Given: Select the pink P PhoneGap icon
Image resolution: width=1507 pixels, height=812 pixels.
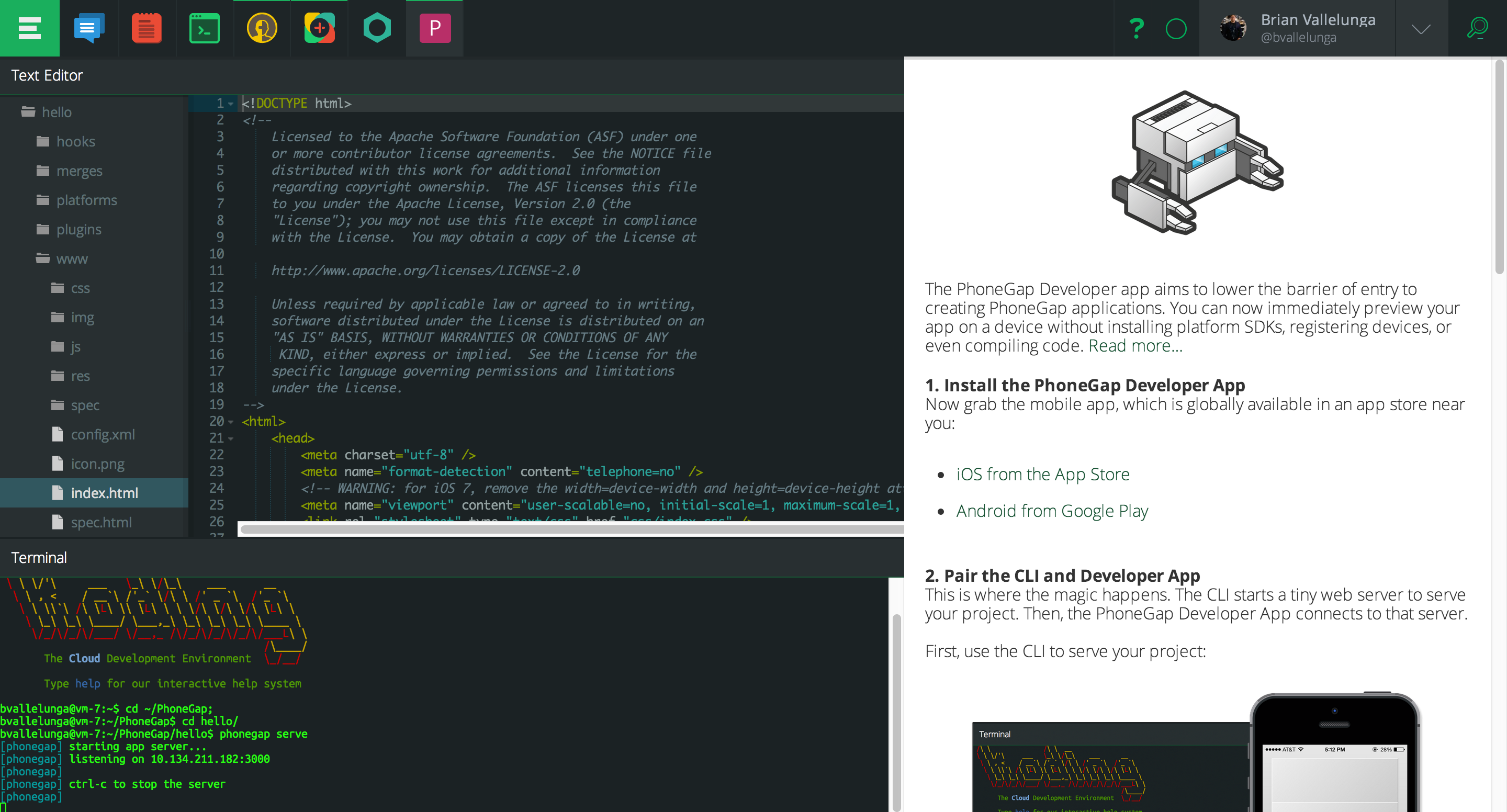Looking at the screenshot, I should click(x=435, y=28).
